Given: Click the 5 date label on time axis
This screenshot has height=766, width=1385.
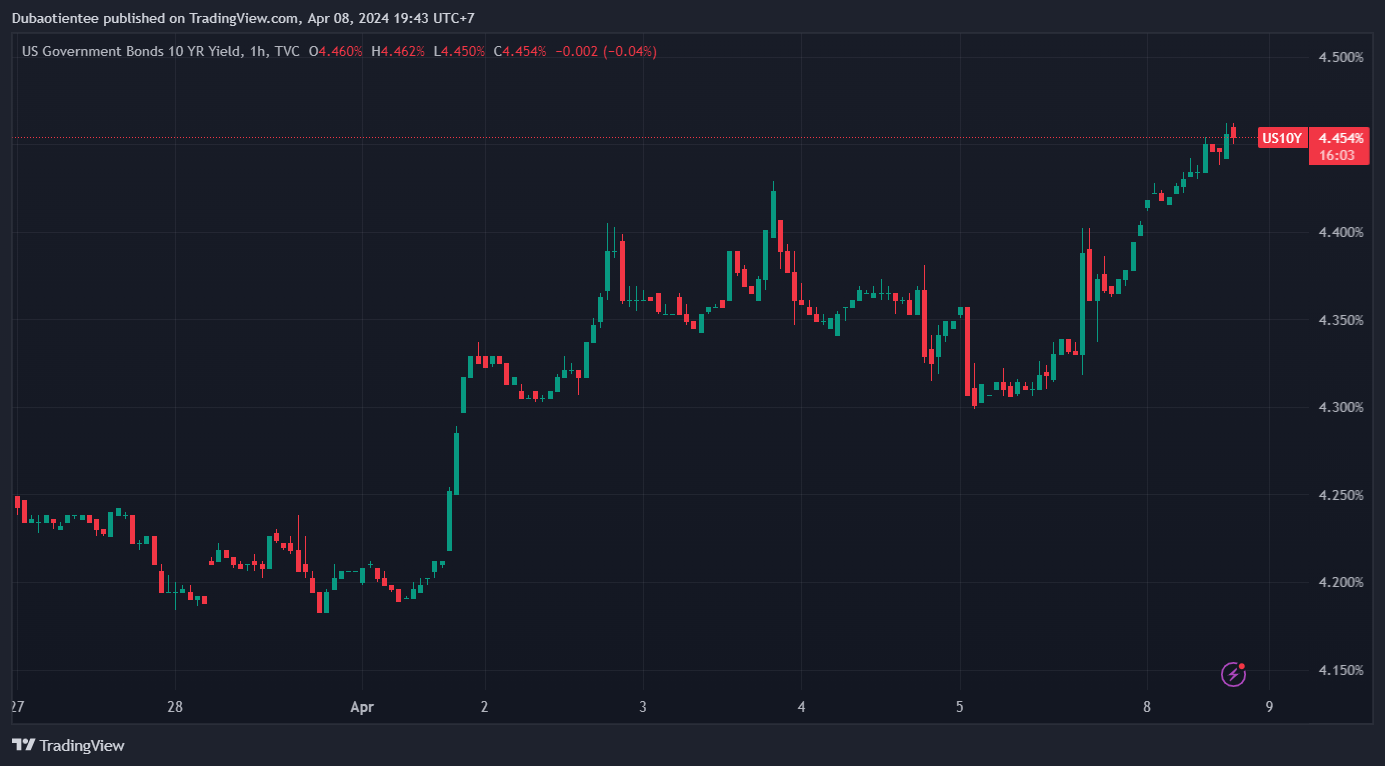Looking at the screenshot, I should (960, 707).
